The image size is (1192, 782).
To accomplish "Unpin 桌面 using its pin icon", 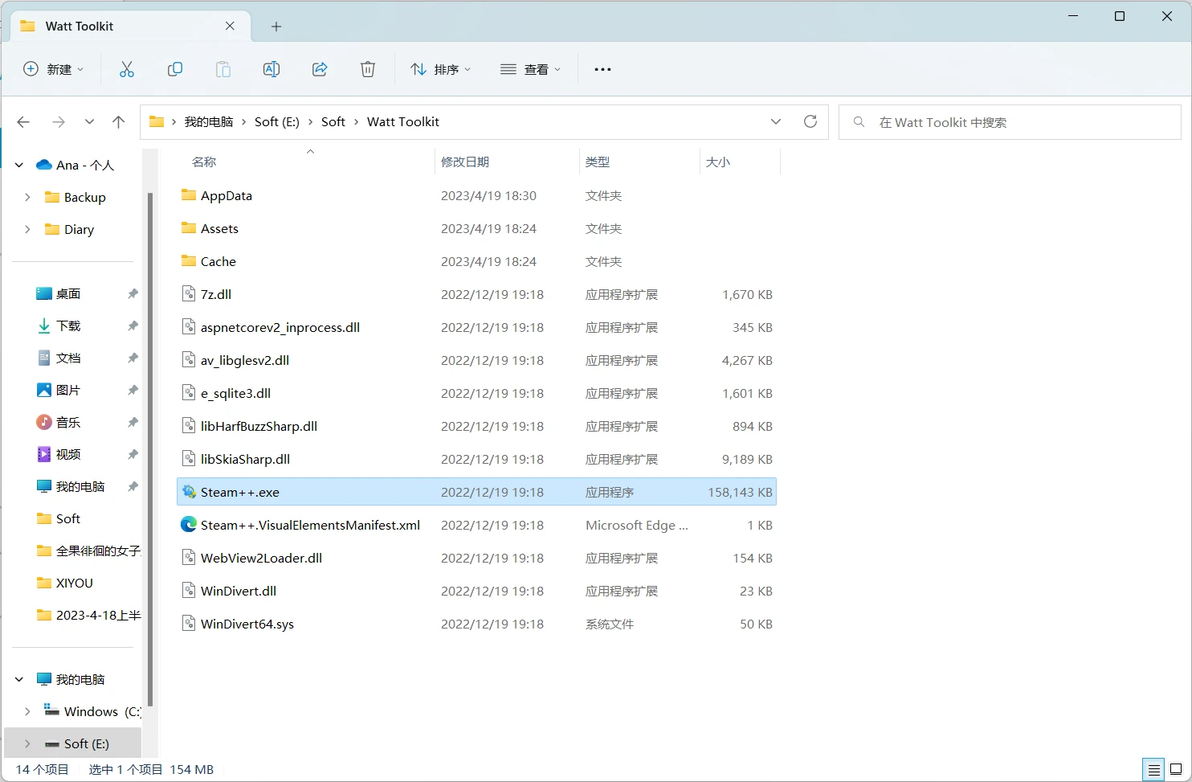I will [133, 293].
